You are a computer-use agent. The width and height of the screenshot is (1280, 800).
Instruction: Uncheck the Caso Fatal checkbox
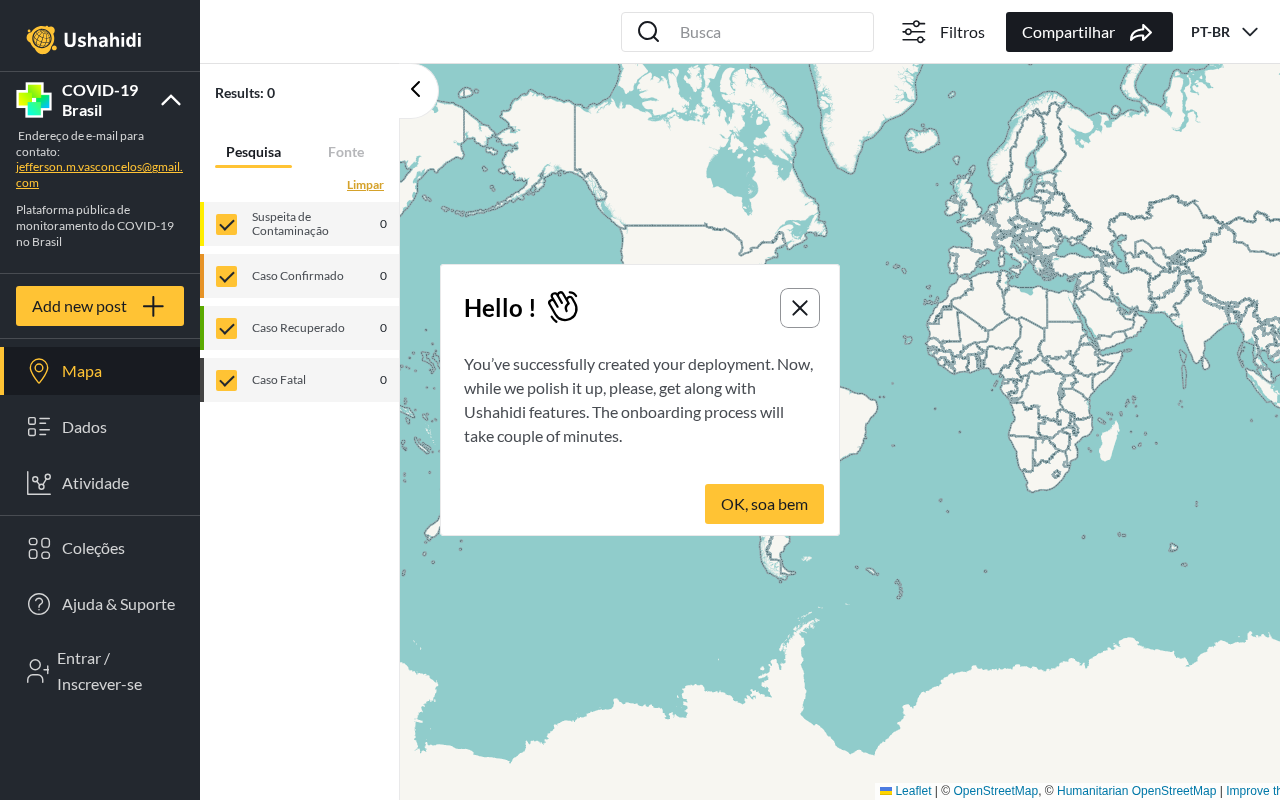(227, 380)
